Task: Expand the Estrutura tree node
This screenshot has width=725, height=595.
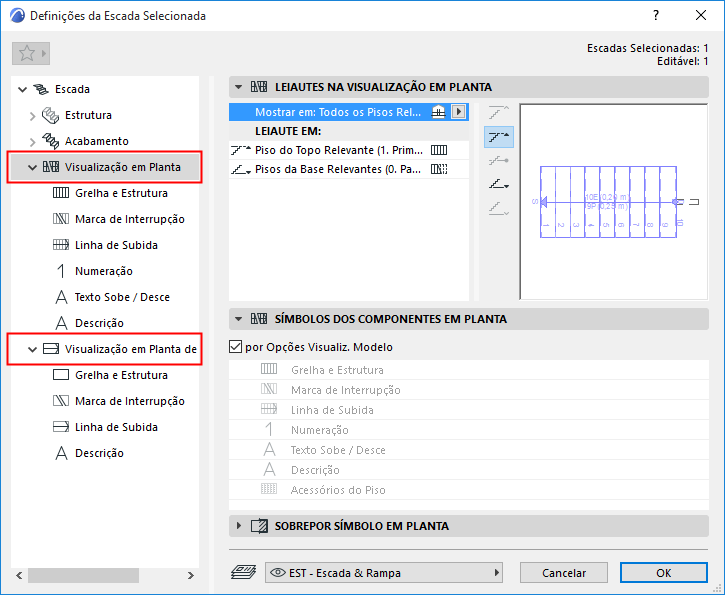Action: pyautogui.click(x=32, y=116)
